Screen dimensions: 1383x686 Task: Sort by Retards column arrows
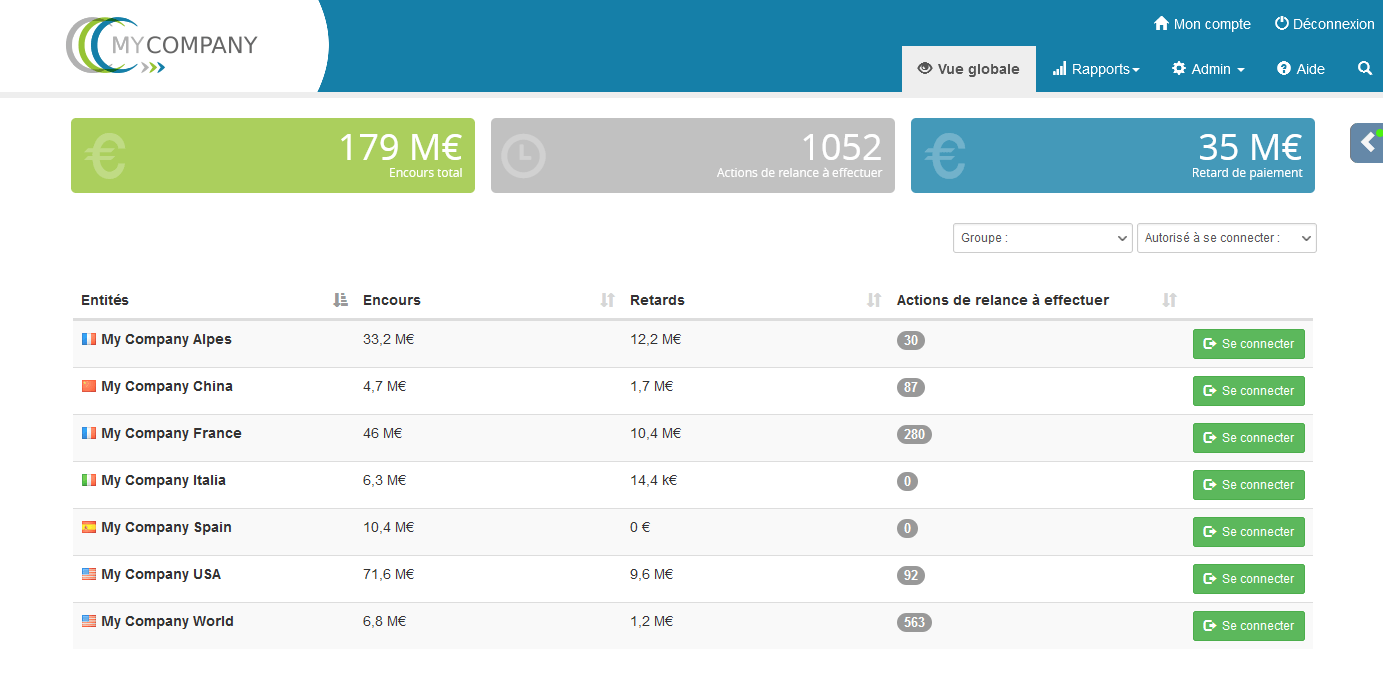(x=874, y=300)
